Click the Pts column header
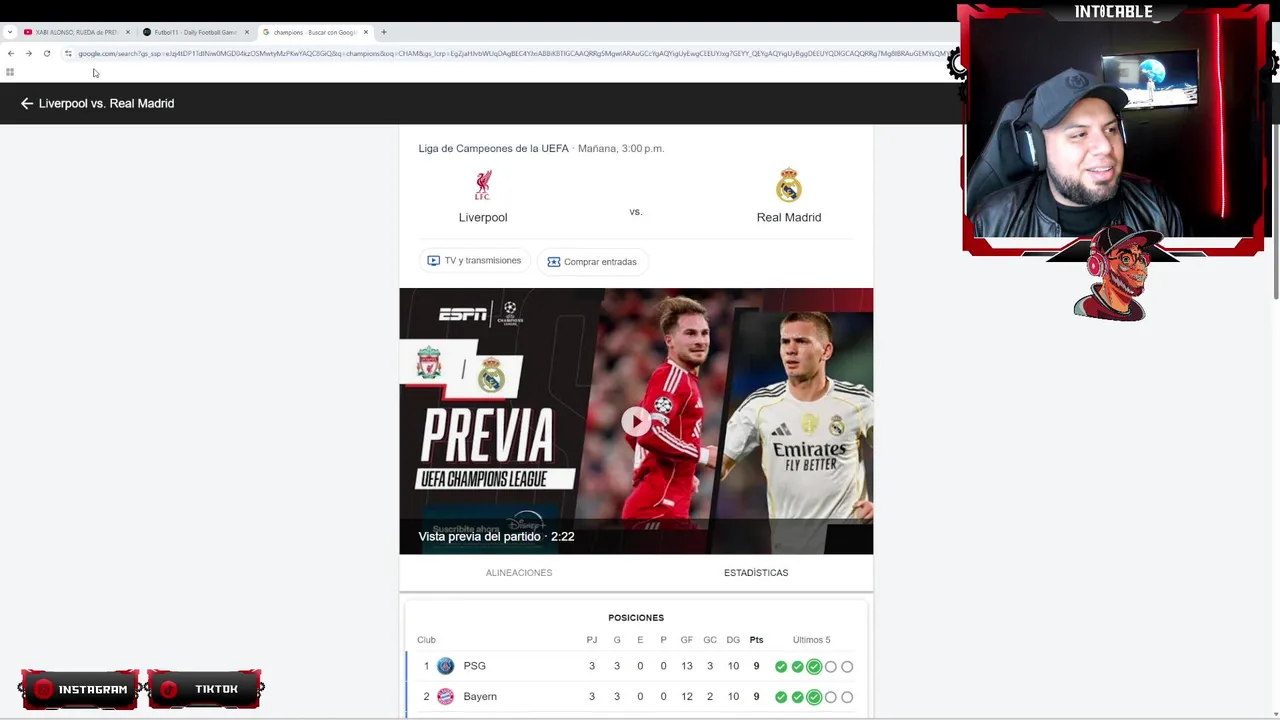The width and height of the screenshot is (1280, 720). tap(756, 640)
